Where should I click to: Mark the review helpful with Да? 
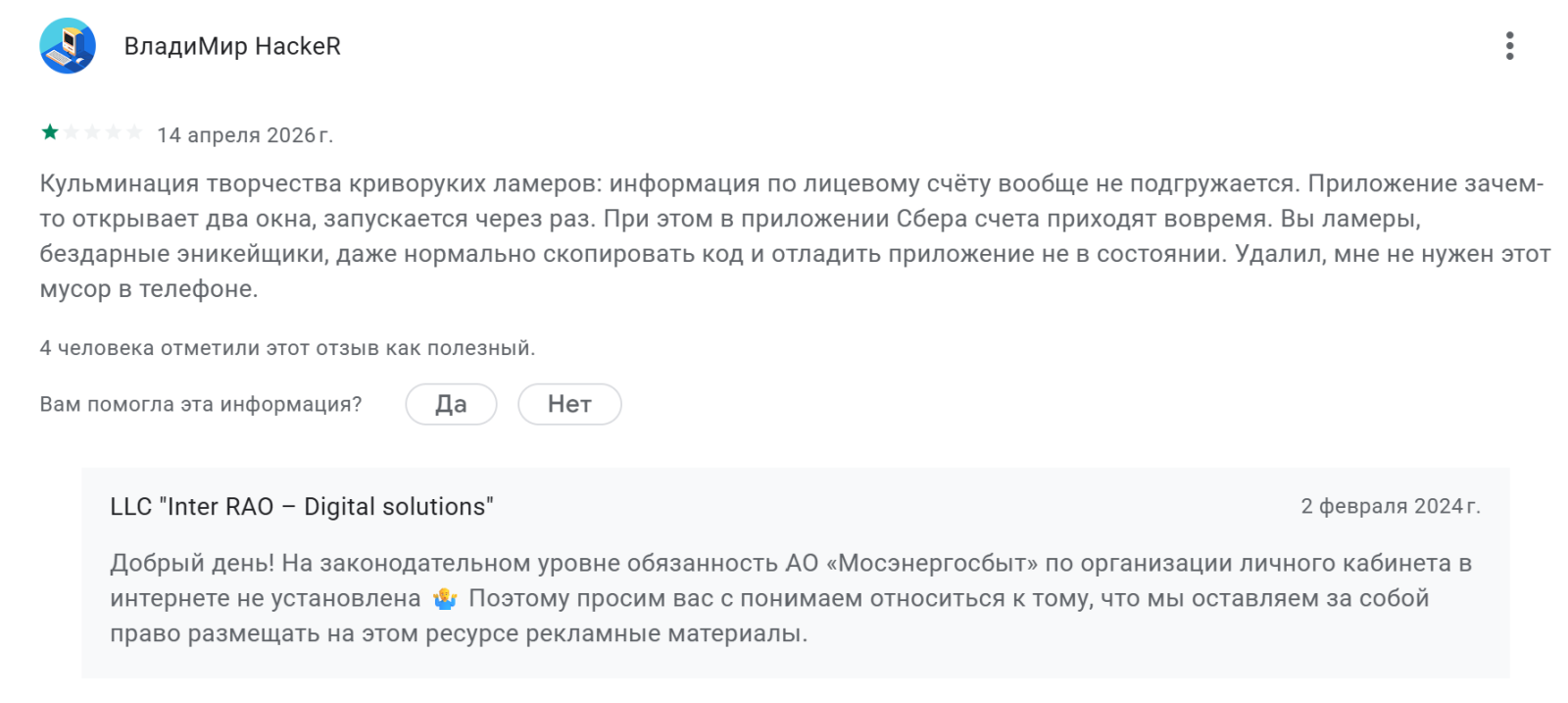(x=451, y=404)
